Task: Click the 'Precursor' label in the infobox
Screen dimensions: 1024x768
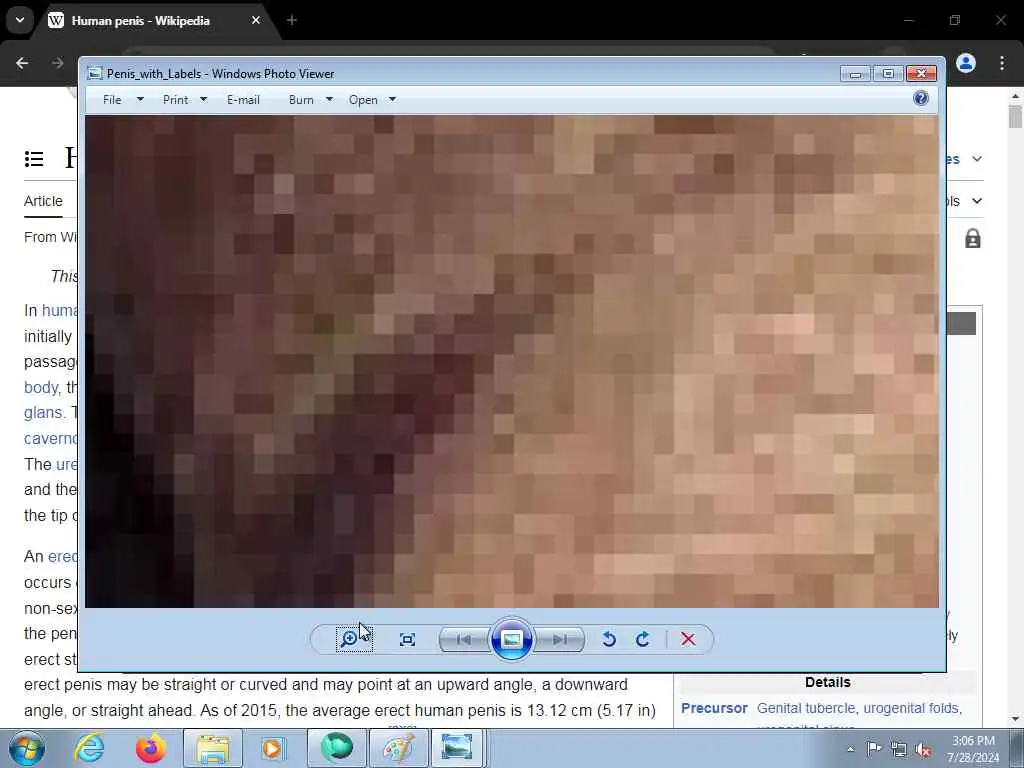Action: (x=714, y=708)
